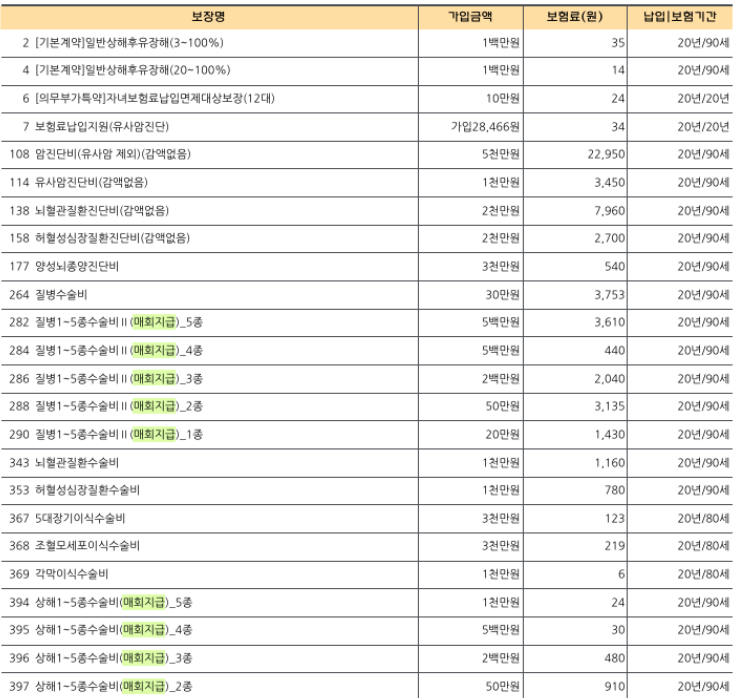Select row 질병1~5종수술비II(매회지급)_5종
Screen dimensions: 737x698
pyautogui.click(x=367, y=322)
